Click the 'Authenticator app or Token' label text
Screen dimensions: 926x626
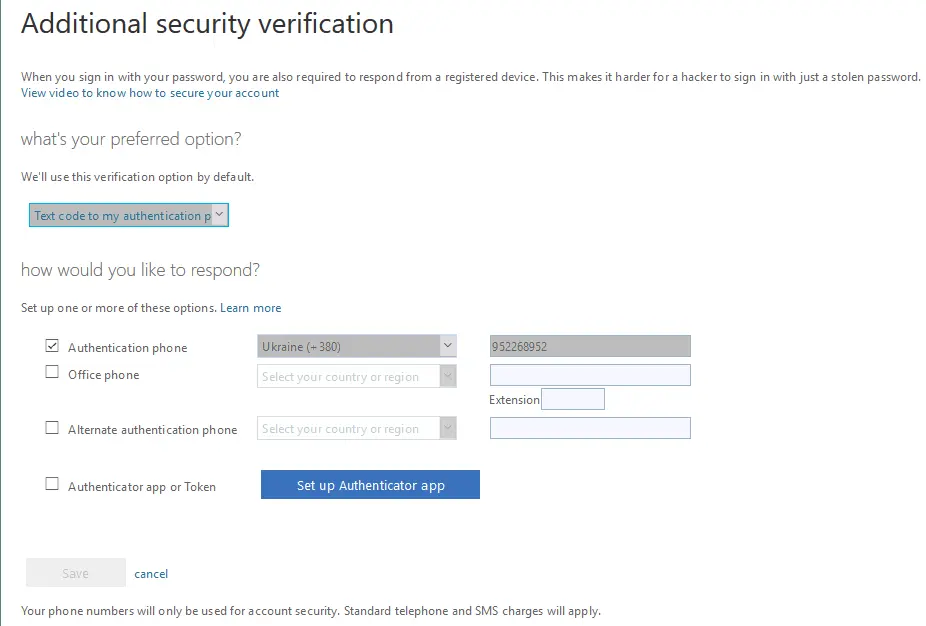tap(142, 487)
